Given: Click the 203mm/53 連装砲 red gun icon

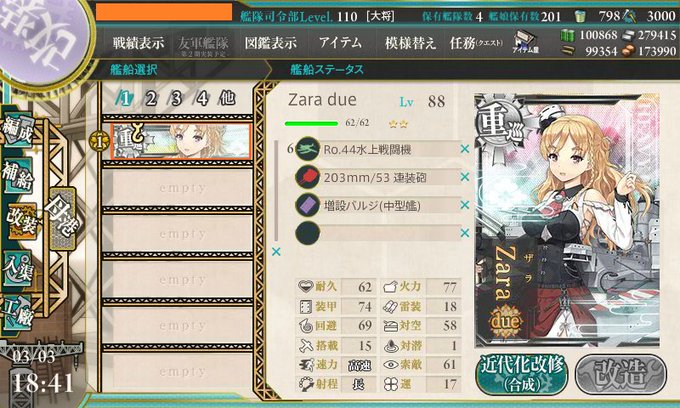Looking at the screenshot, I should click(x=307, y=177).
